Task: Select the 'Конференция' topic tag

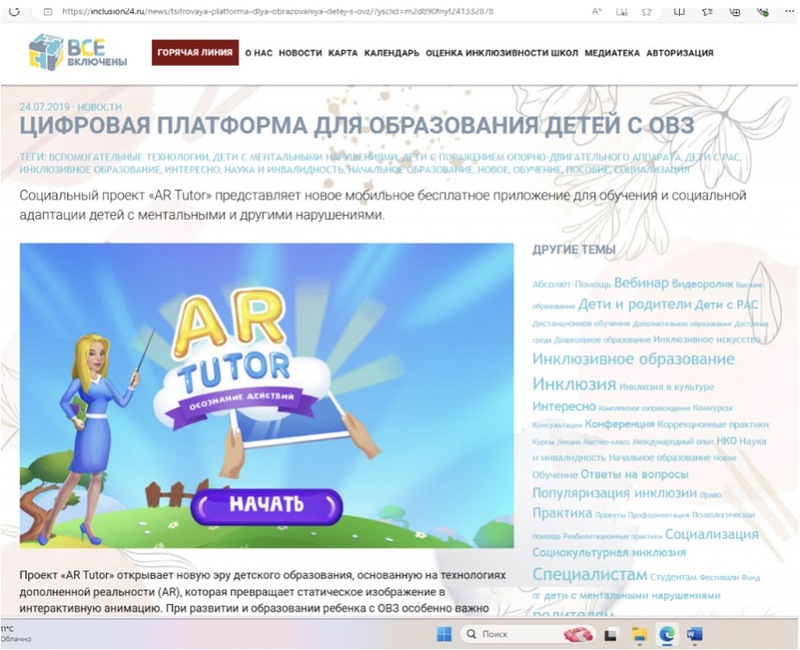Action: [x=619, y=424]
